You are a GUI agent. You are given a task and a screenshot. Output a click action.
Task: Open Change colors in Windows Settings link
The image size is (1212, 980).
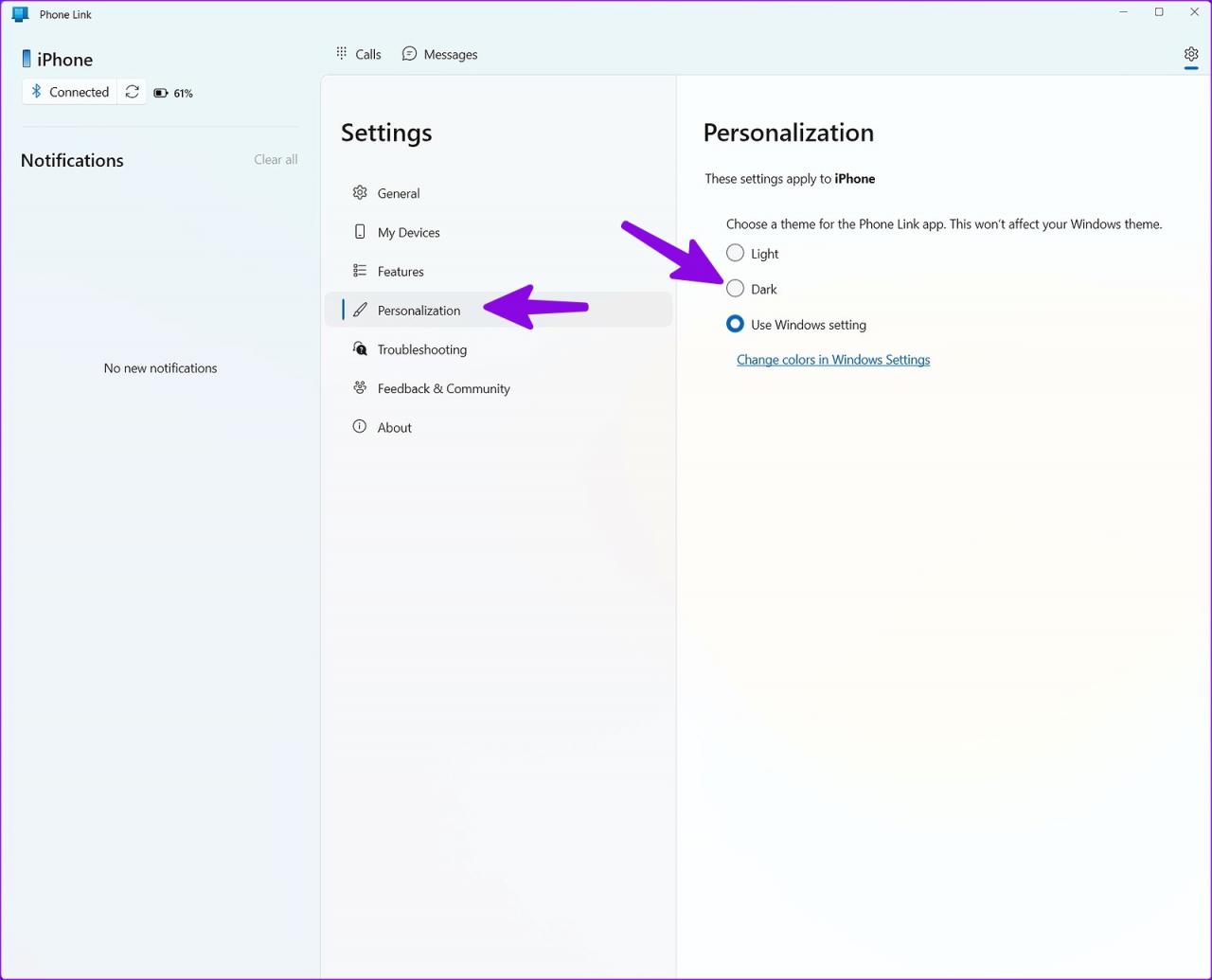tap(833, 360)
